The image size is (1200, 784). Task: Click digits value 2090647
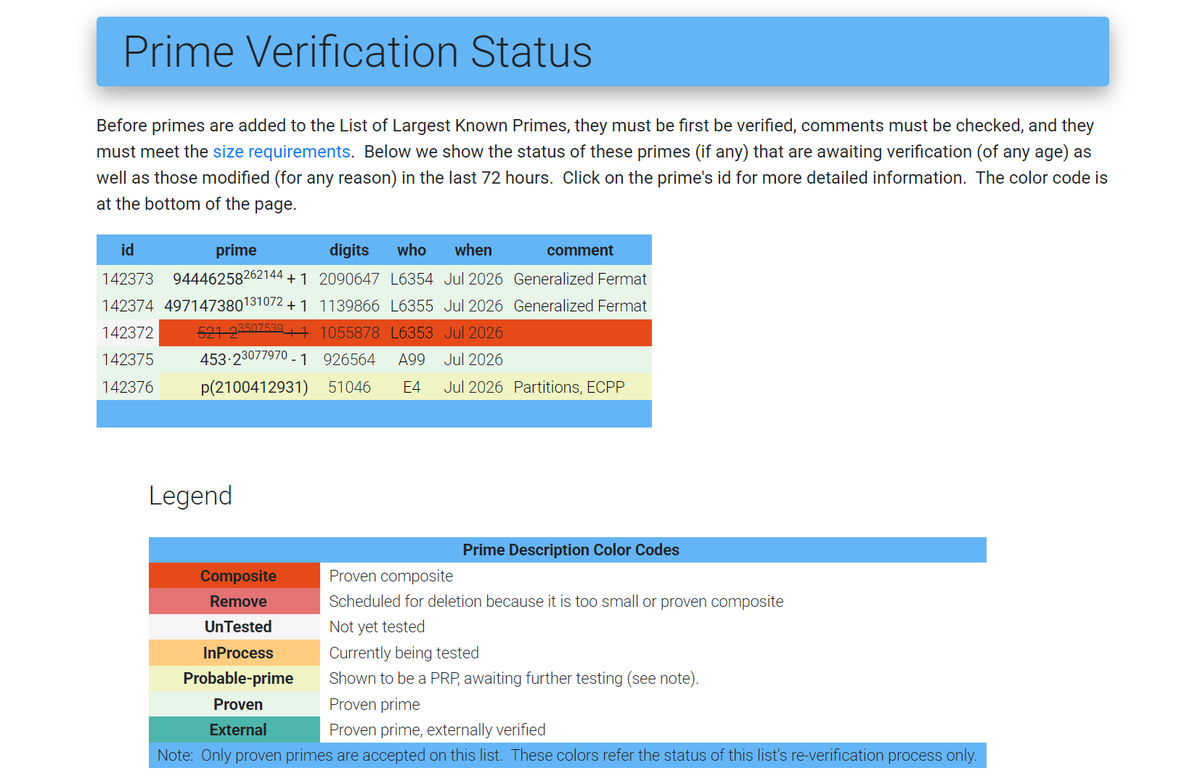(349, 279)
